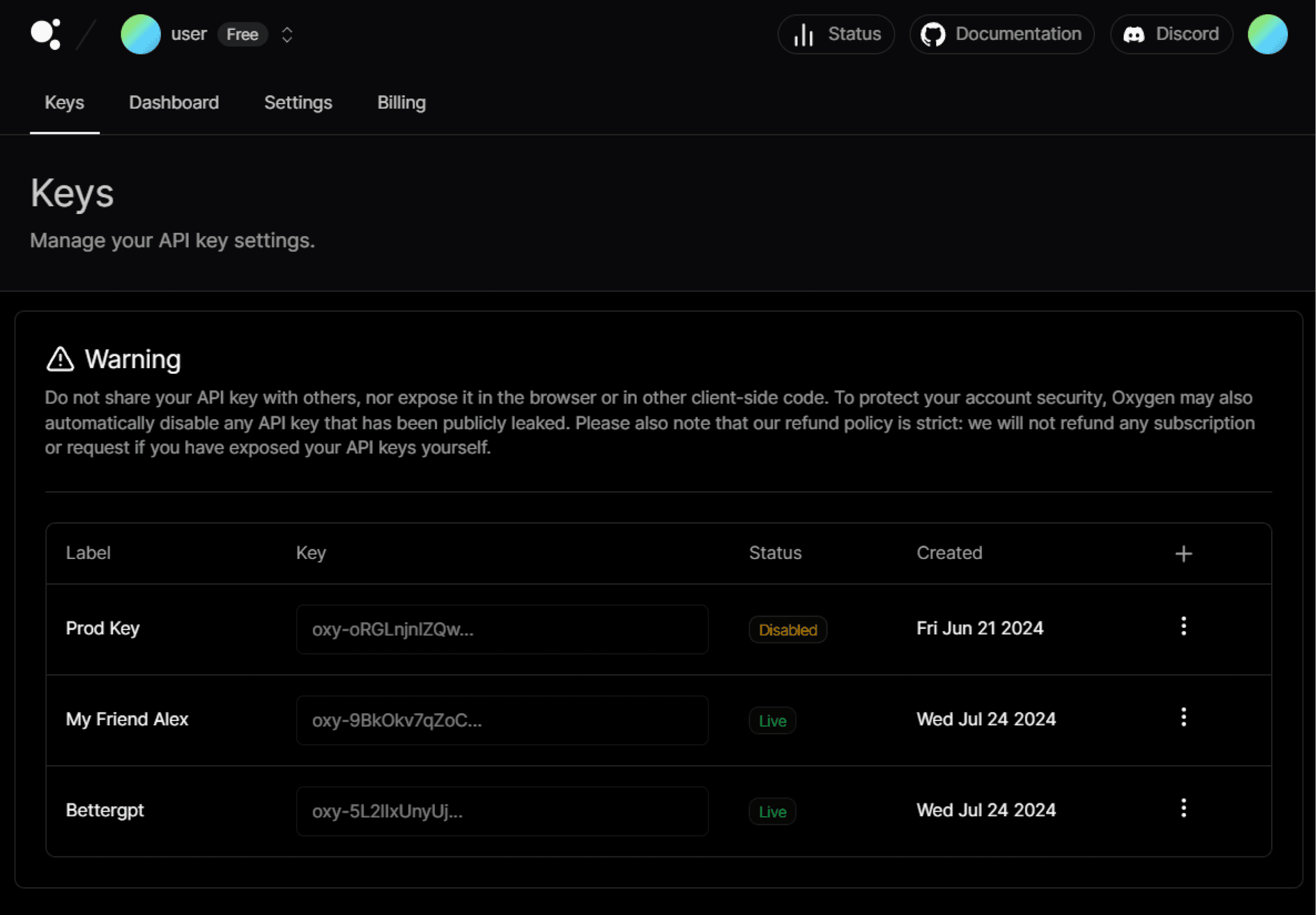
Task: Open My Friend Alex row options menu
Action: point(1183,718)
